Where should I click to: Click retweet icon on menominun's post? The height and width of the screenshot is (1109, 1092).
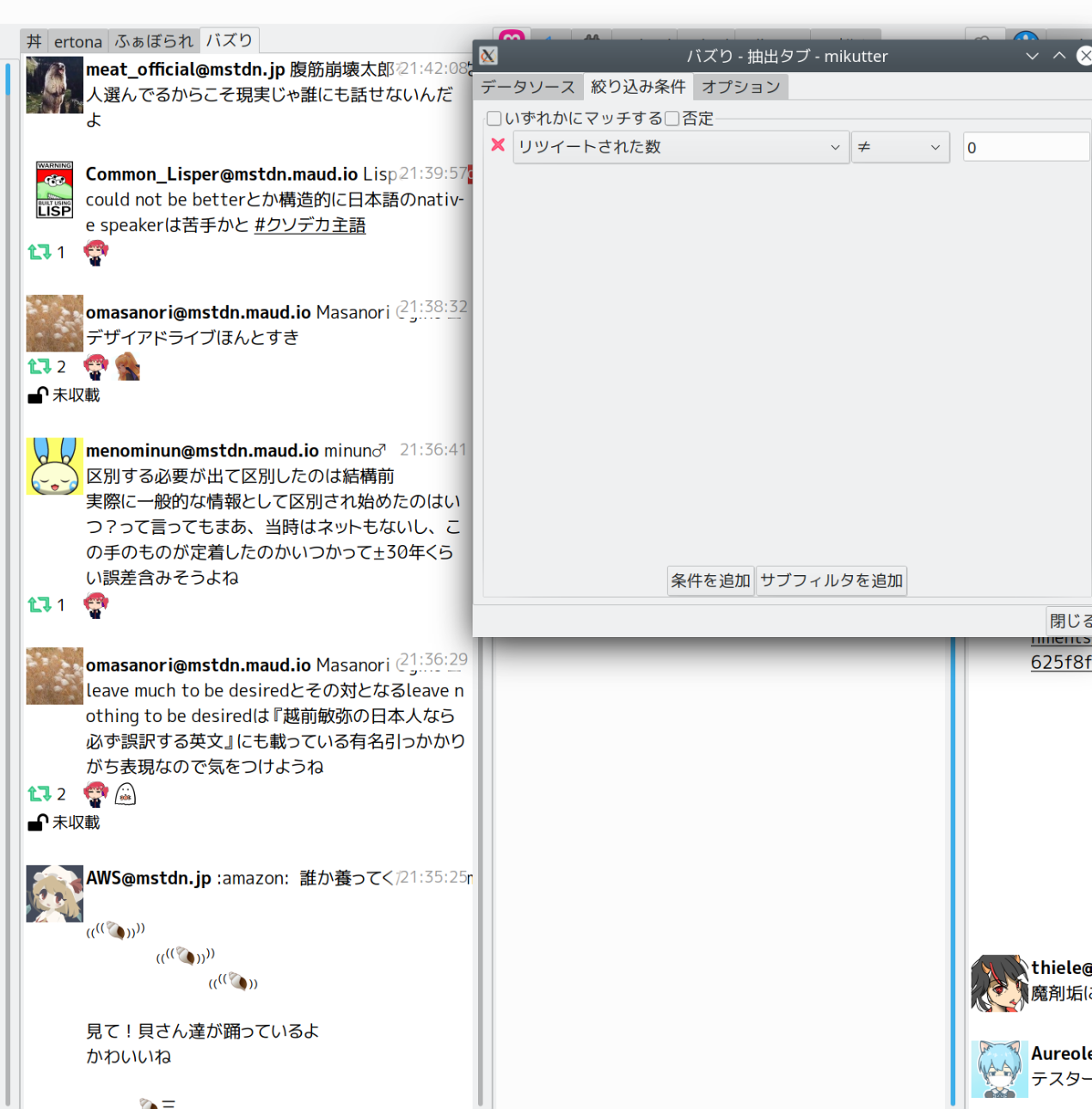(40, 605)
